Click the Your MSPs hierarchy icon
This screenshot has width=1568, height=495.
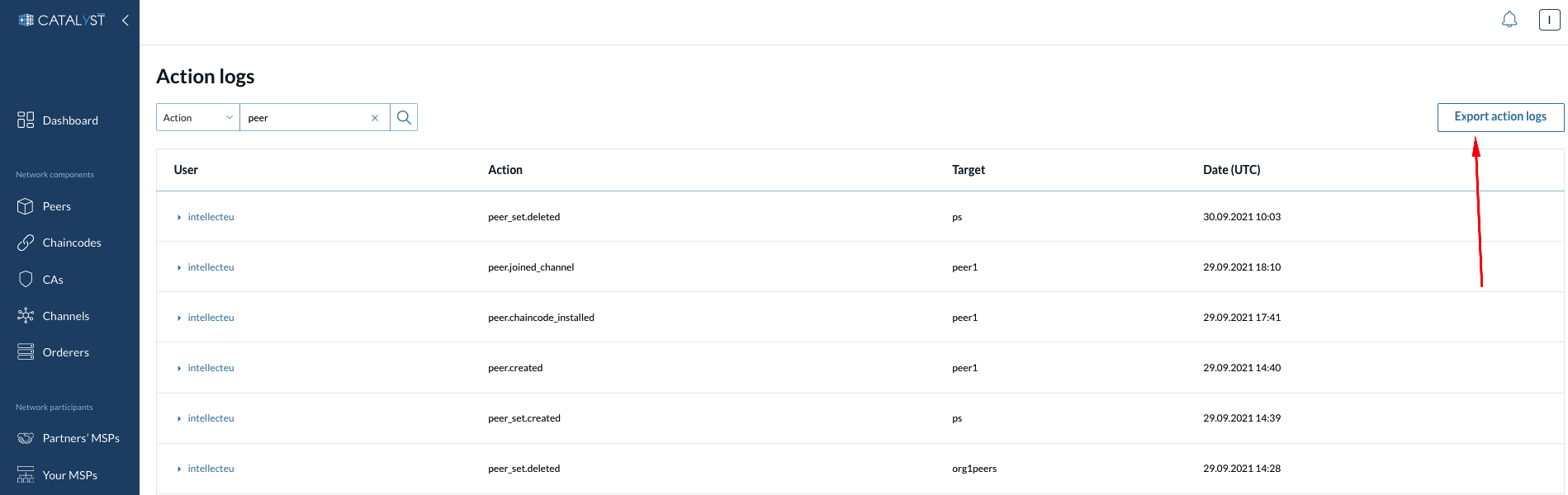(26, 475)
